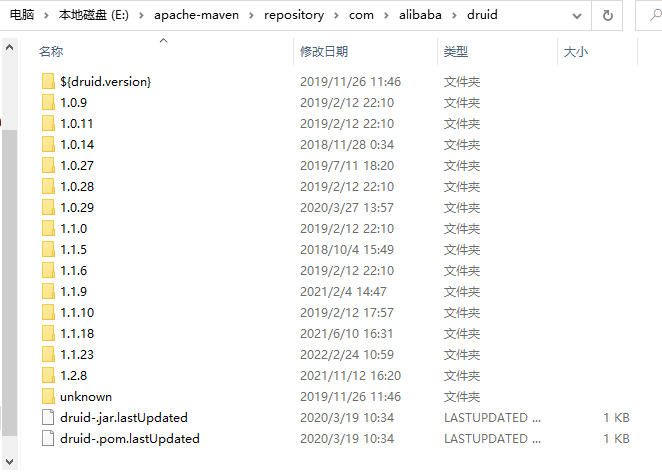
Task: Navigate to repository in the address bar
Action: point(294,15)
